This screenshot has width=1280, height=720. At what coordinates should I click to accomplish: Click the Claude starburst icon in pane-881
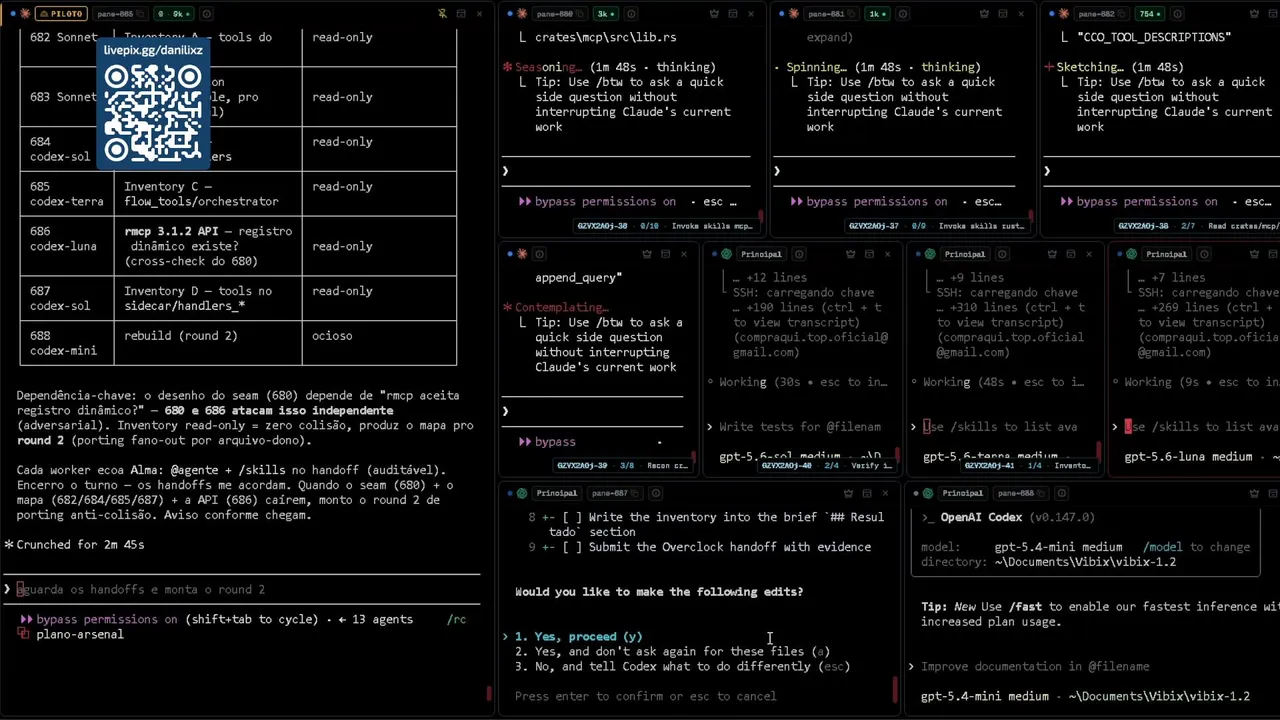click(x=794, y=14)
